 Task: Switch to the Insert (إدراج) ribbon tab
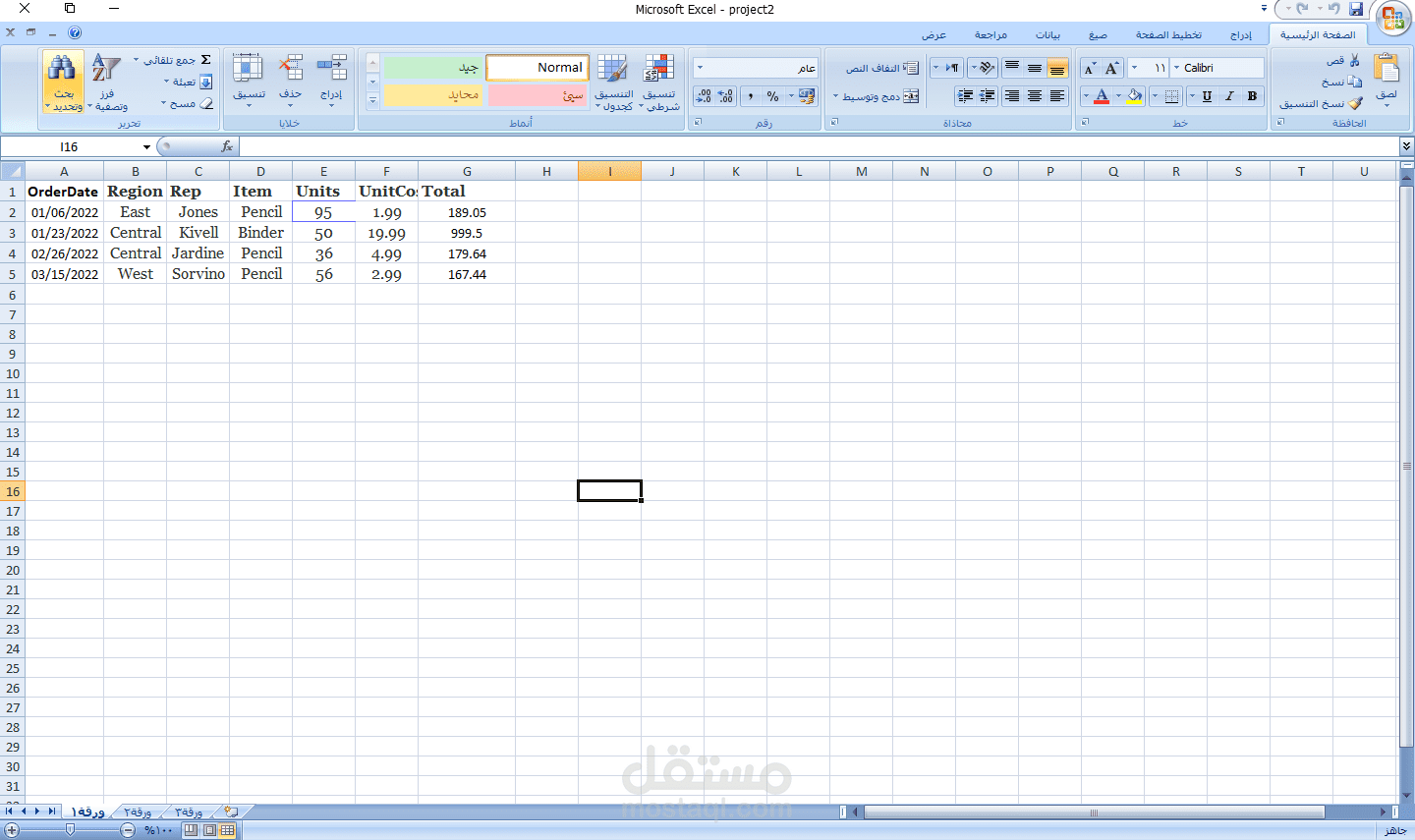tap(1241, 35)
